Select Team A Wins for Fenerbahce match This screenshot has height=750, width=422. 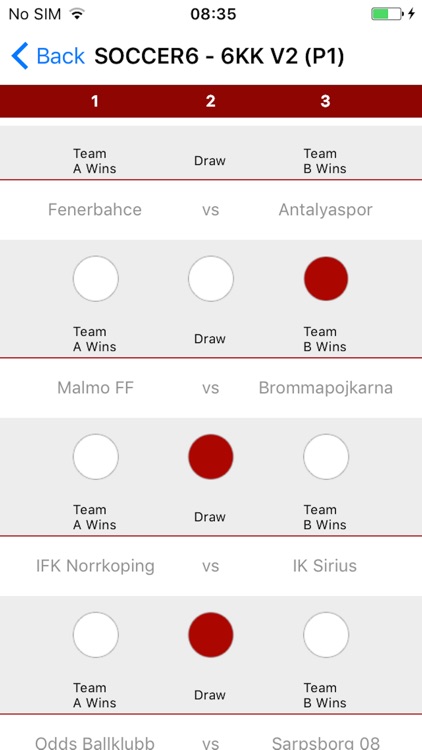click(x=96, y=278)
